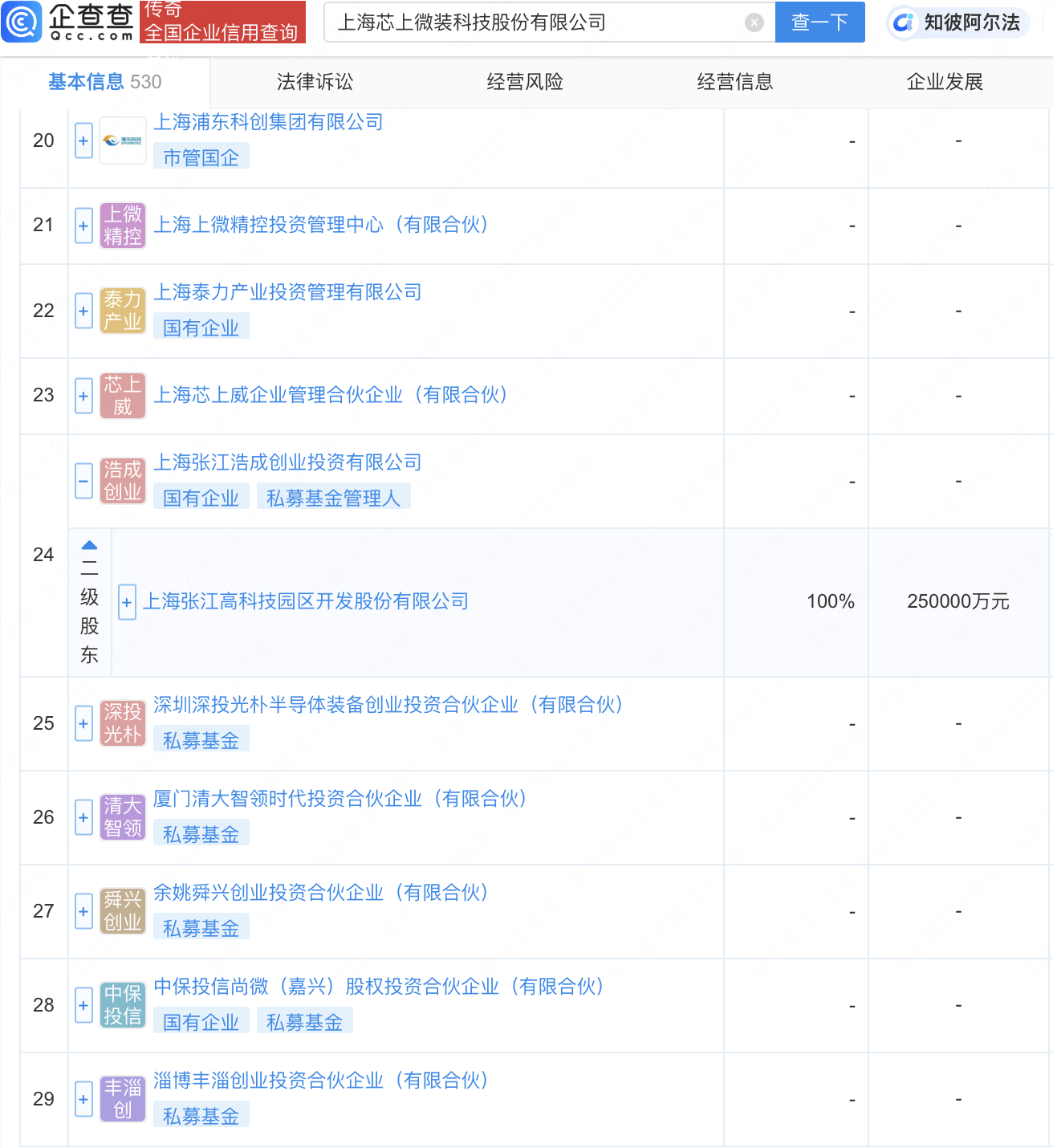Click the 清大智领 purple logo
Image resolution: width=1053 pixels, height=1148 pixels.
click(123, 817)
